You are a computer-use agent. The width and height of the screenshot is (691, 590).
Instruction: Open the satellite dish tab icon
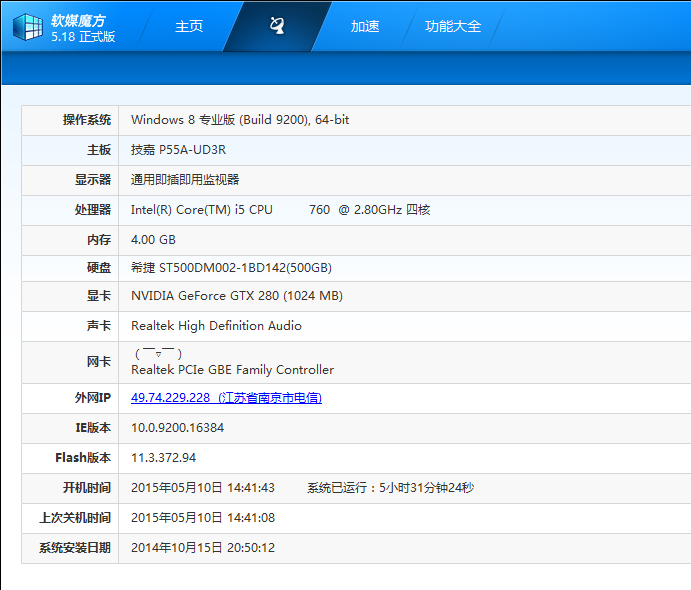(x=277, y=26)
